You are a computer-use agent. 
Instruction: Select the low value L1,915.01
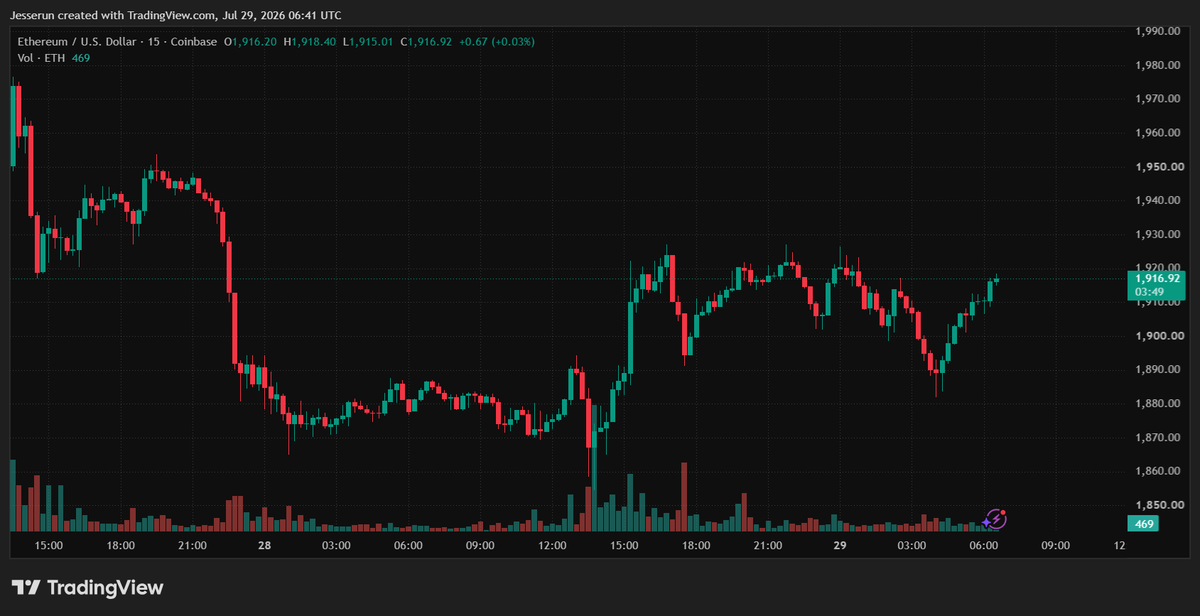click(x=369, y=41)
